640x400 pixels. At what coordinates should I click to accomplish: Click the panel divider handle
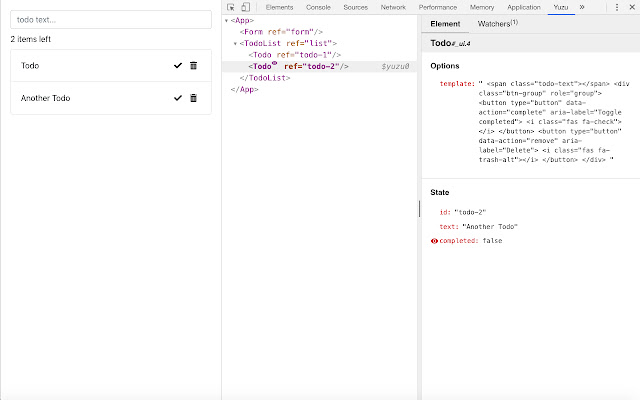pos(419,208)
